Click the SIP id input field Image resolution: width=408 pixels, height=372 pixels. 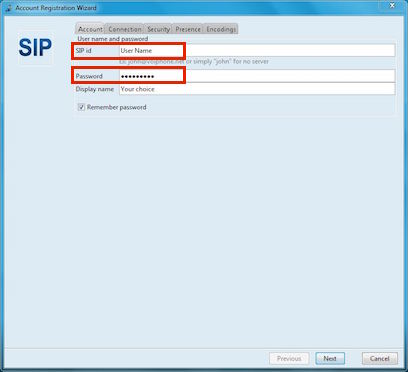point(257,51)
